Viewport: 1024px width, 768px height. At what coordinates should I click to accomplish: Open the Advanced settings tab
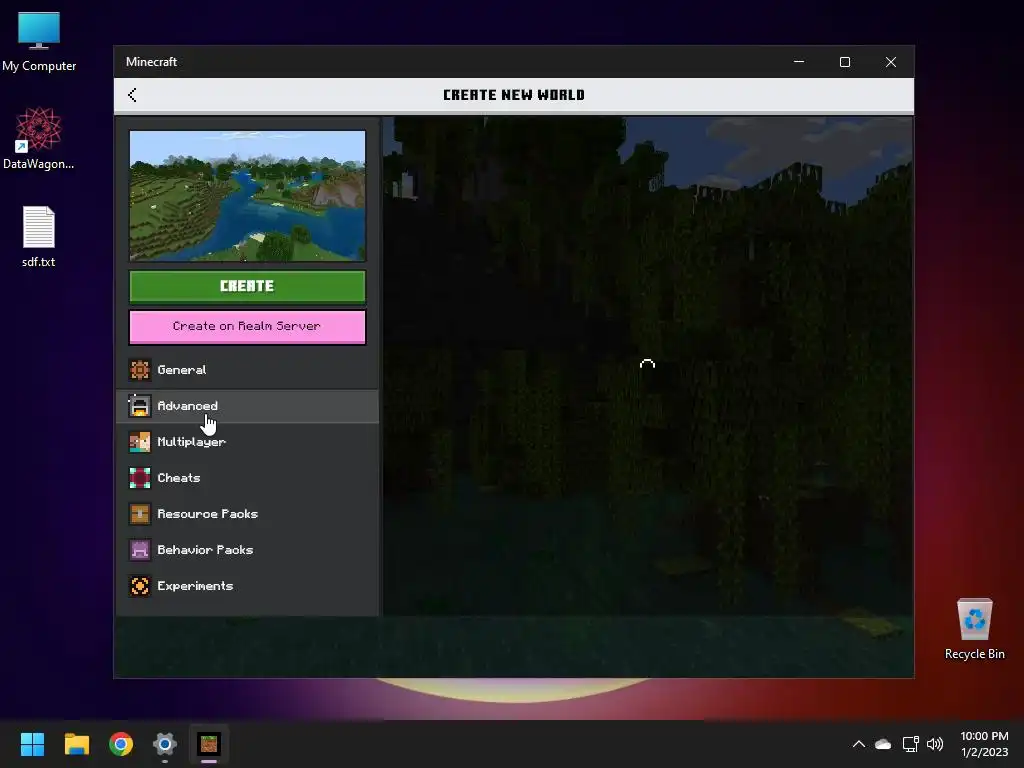click(248, 406)
